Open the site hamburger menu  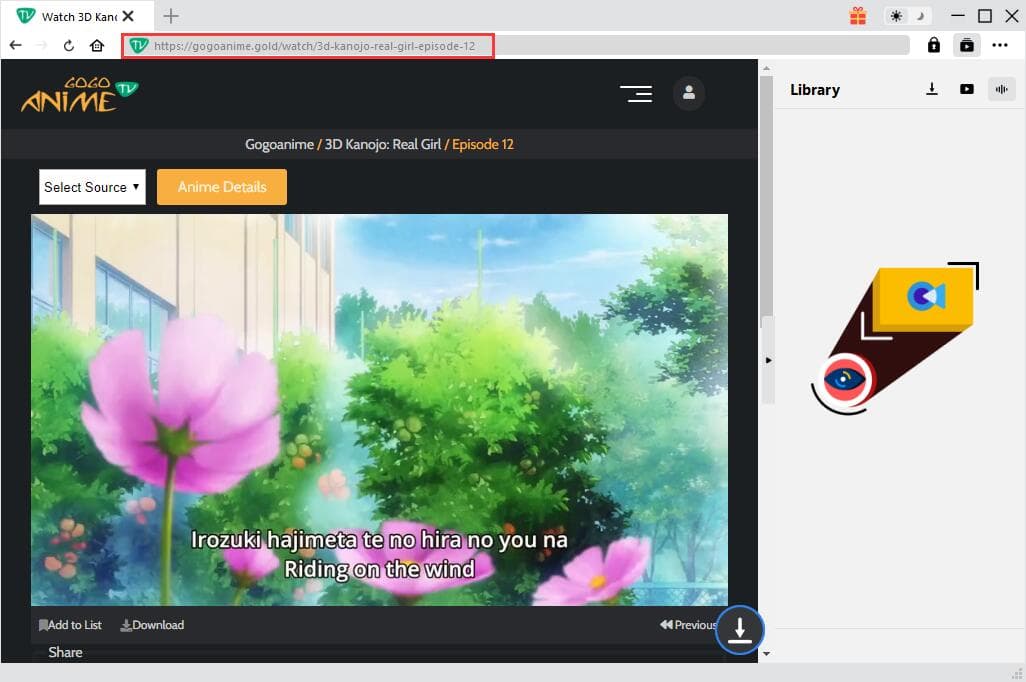click(636, 93)
